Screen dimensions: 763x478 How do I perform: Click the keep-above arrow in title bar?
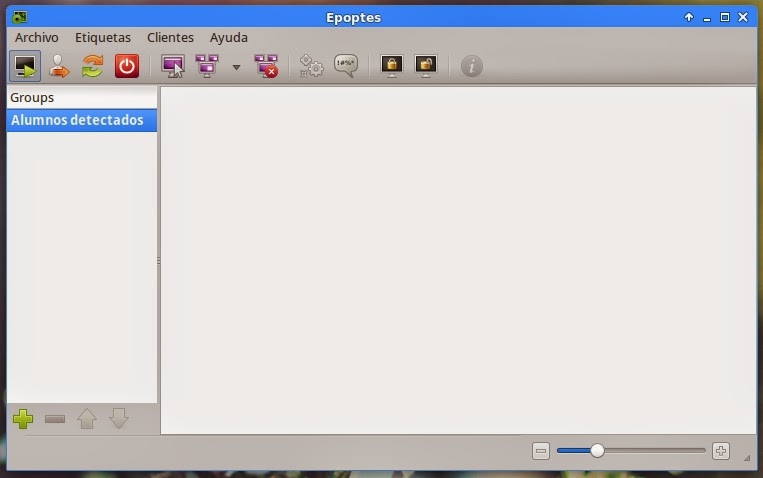(x=689, y=18)
